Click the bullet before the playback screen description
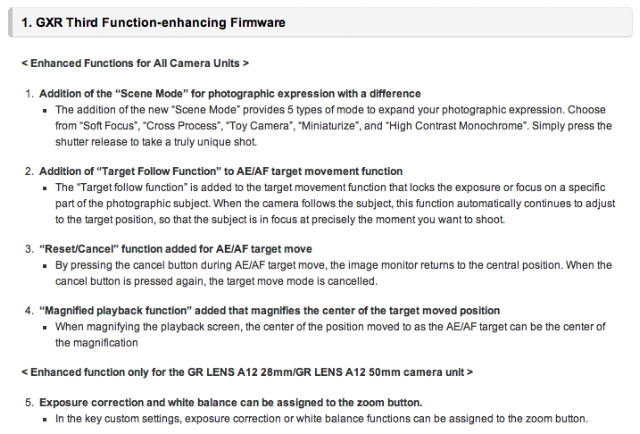 [x=45, y=327]
